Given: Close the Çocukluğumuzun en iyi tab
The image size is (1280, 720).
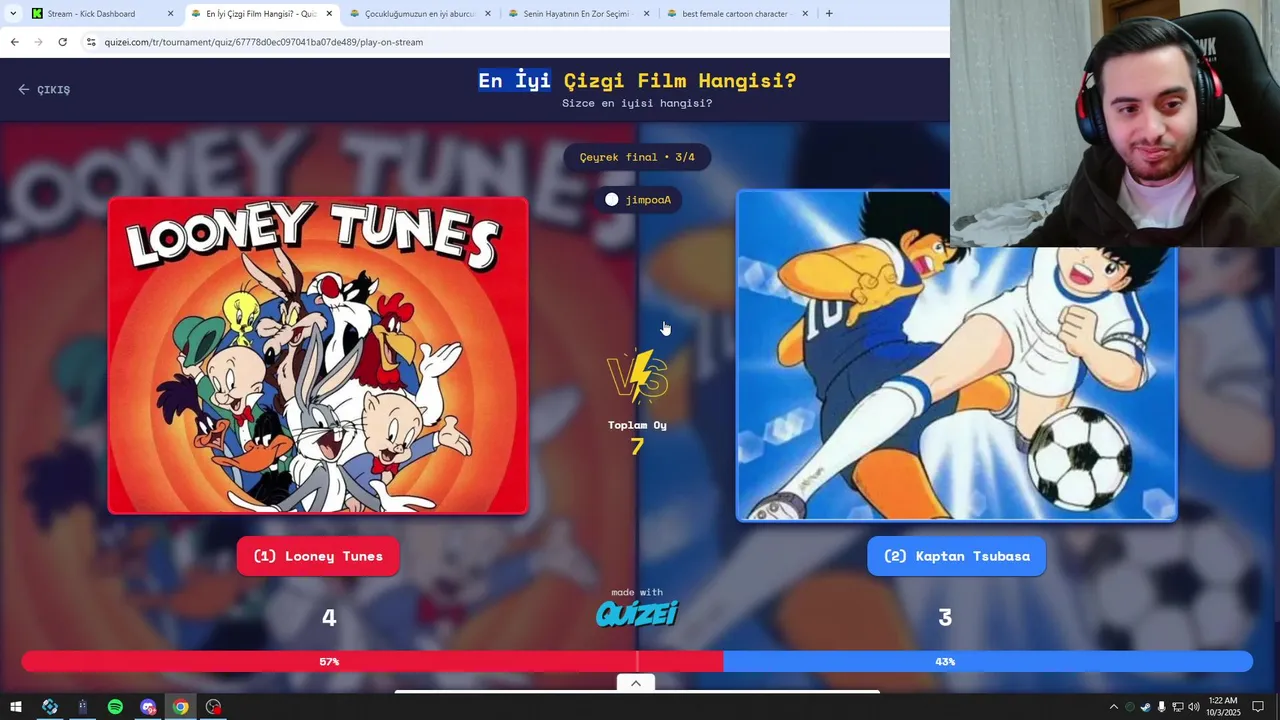Looking at the screenshot, I should pyautogui.click(x=488, y=14).
